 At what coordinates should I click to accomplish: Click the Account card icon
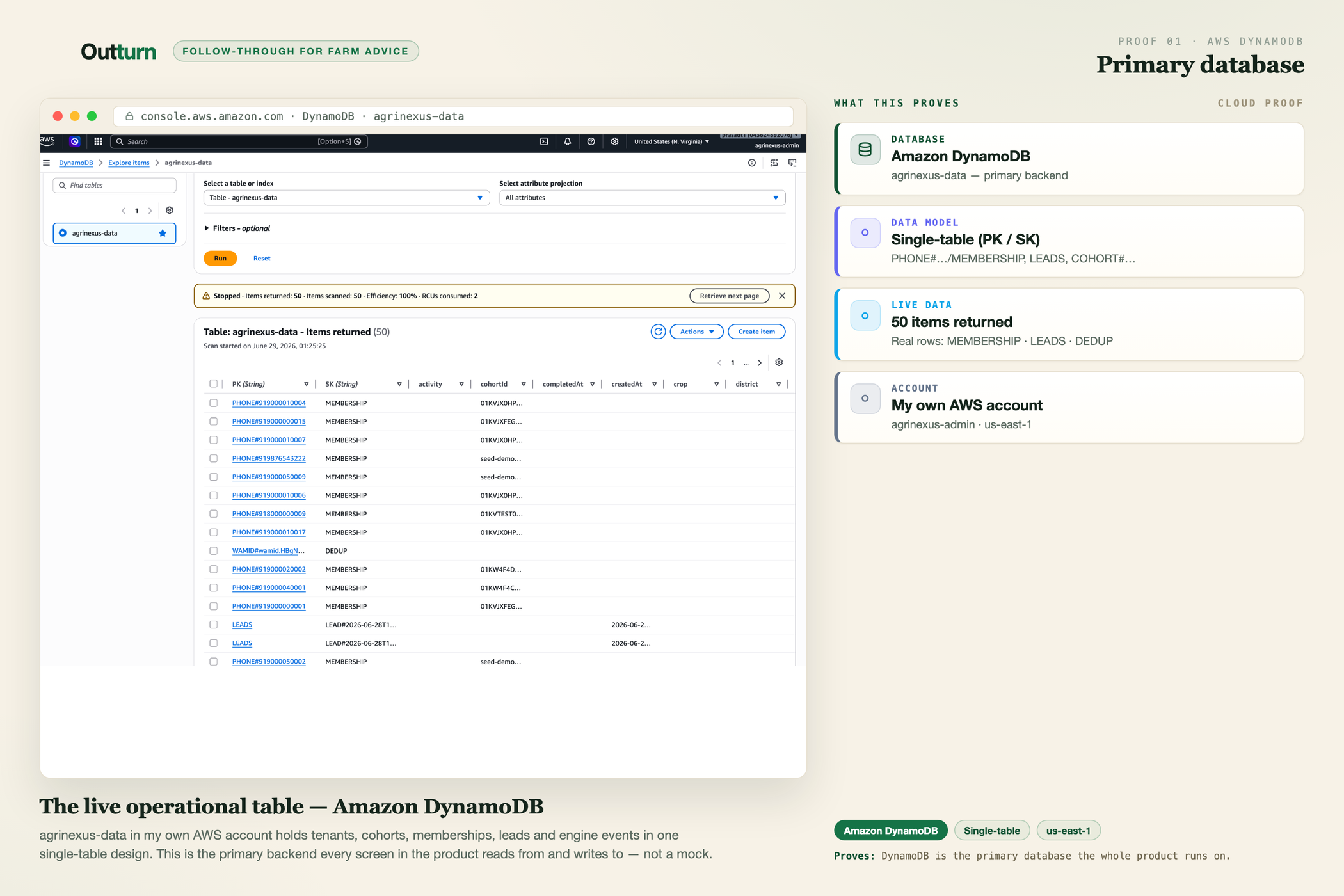[x=865, y=399]
